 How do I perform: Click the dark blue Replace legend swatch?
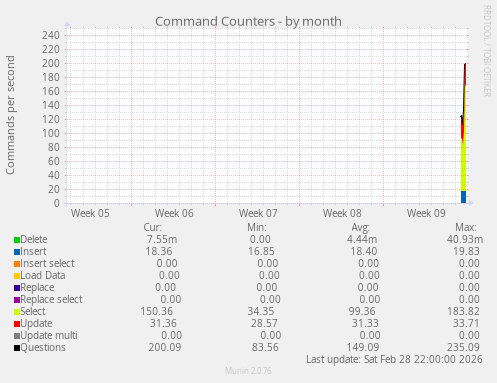click(17, 288)
